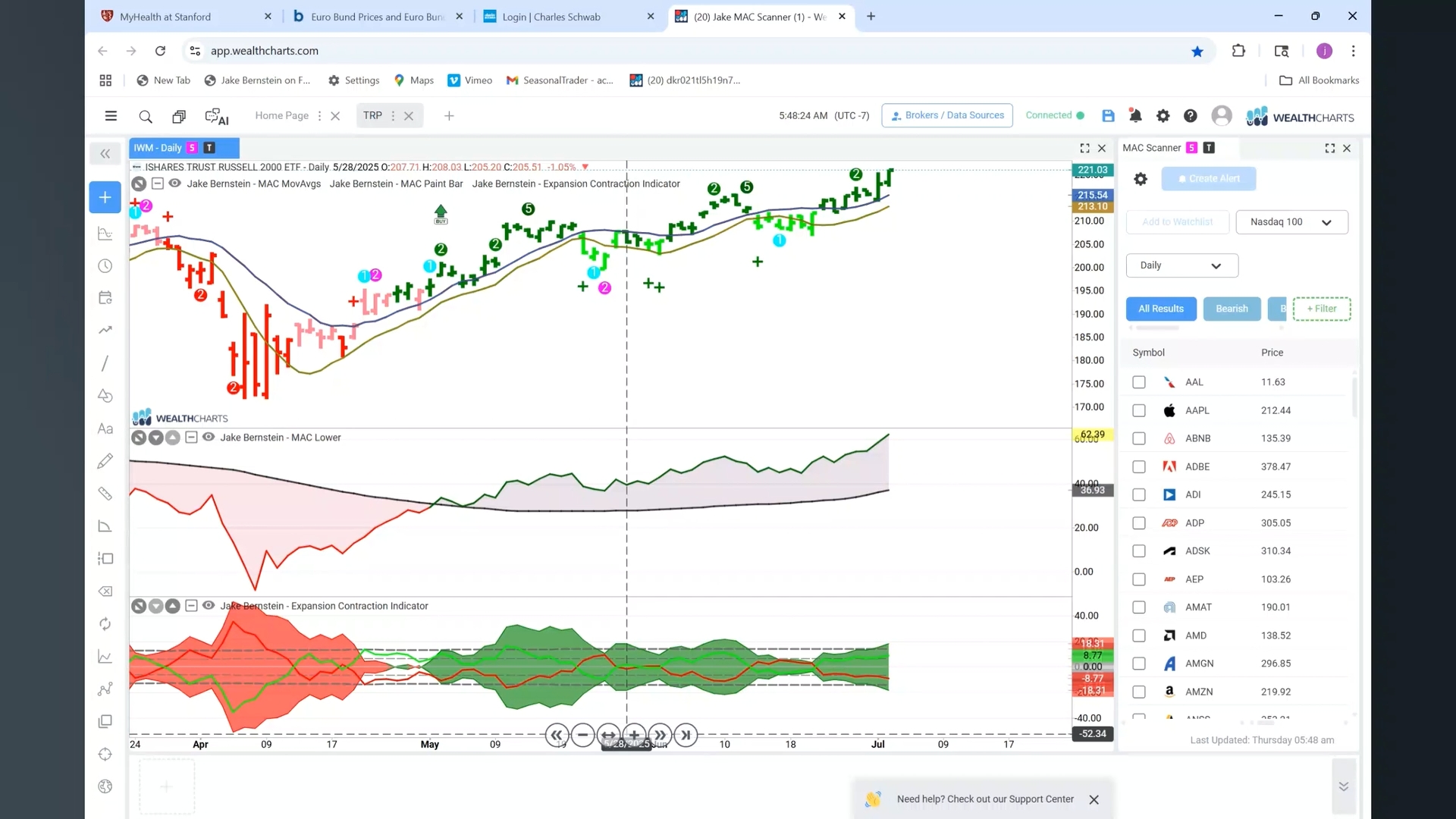
Task: Open the Nasdaq 100 list dropdown
Action: 1291,222
